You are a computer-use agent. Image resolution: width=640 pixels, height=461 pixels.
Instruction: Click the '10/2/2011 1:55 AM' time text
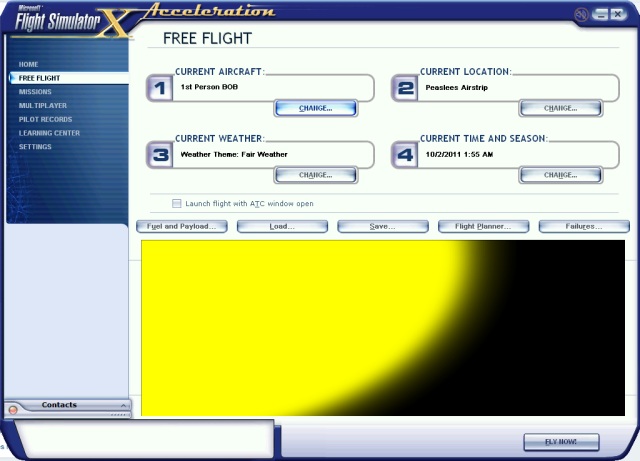(459, 154)
